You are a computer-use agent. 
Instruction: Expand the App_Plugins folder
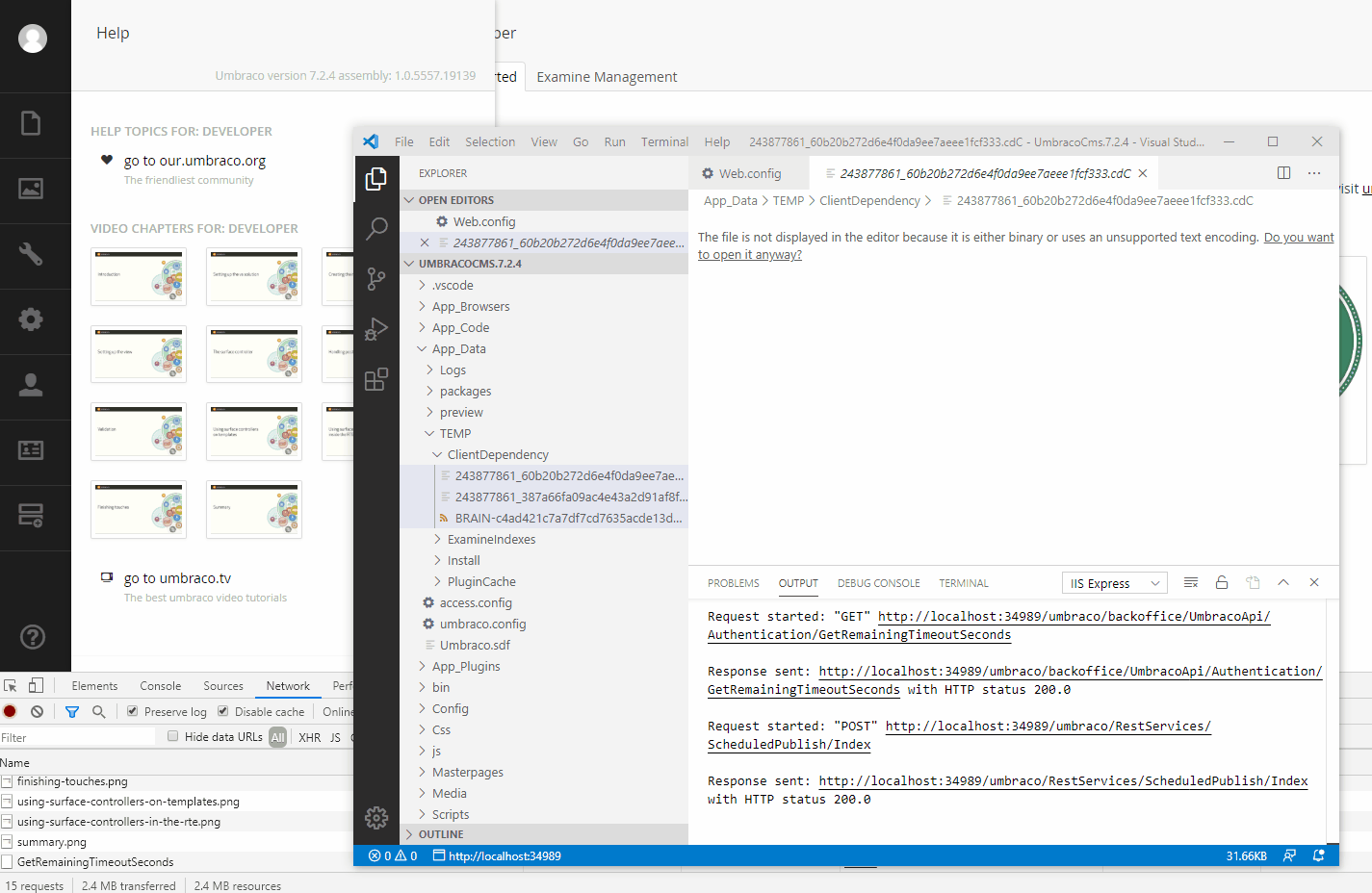point(544,667)
